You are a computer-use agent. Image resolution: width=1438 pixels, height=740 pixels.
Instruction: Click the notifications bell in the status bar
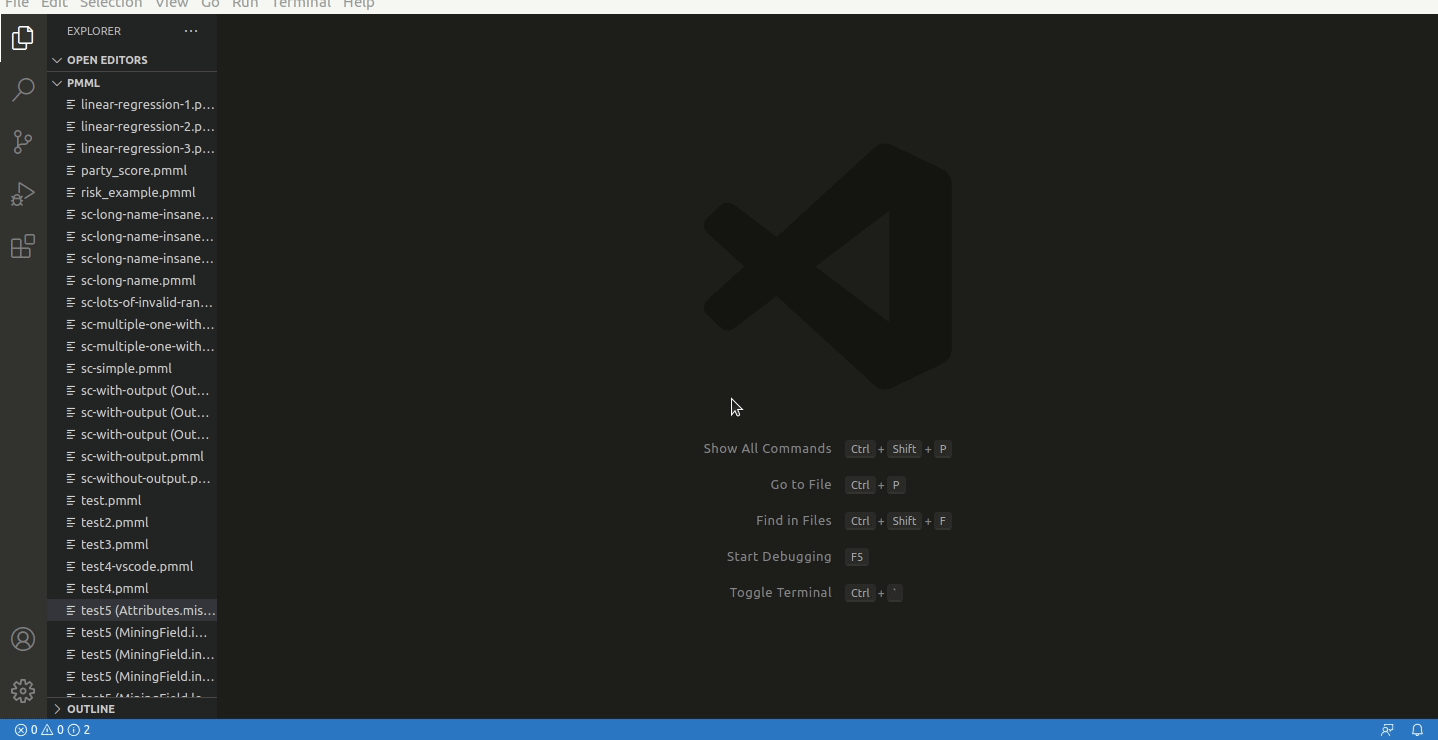pyautogui.click(x=1420, y=730)
